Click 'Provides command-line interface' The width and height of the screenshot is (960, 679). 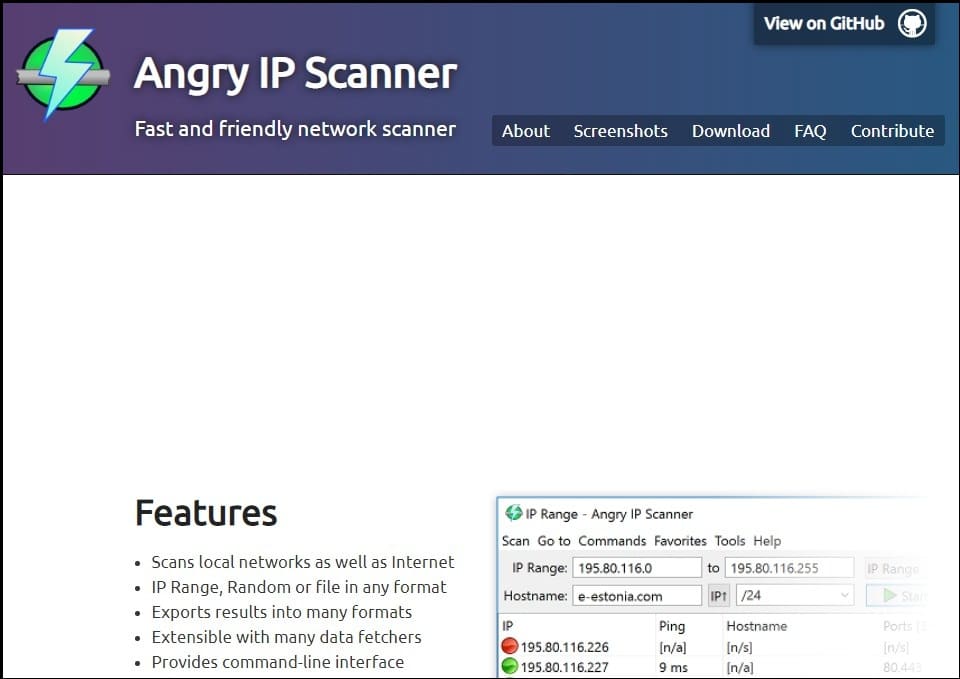(x=277, y=662)
